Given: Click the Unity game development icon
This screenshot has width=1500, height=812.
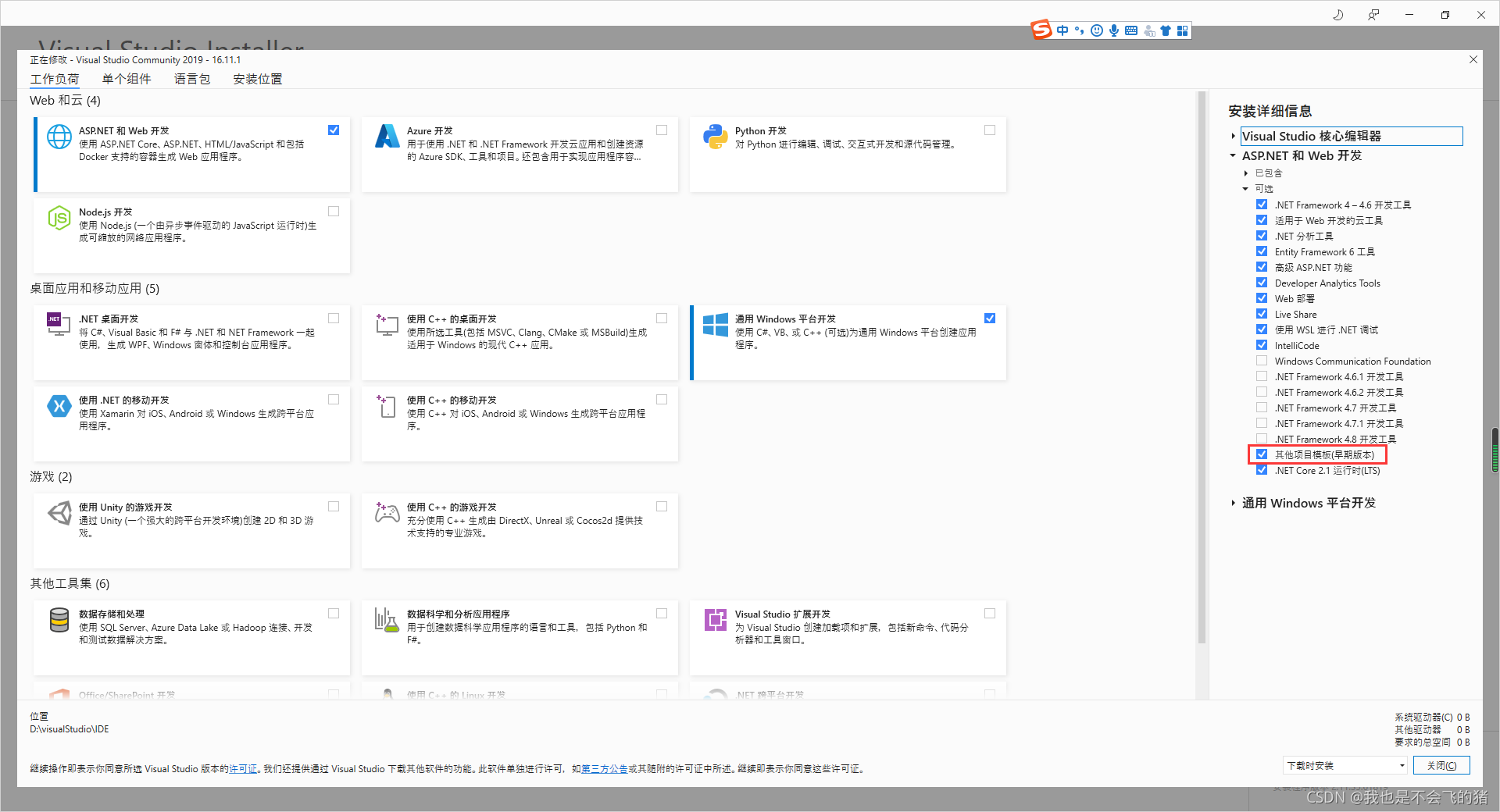Looking at the screenshot, I should pyautogui.click(x=59, y=513).
